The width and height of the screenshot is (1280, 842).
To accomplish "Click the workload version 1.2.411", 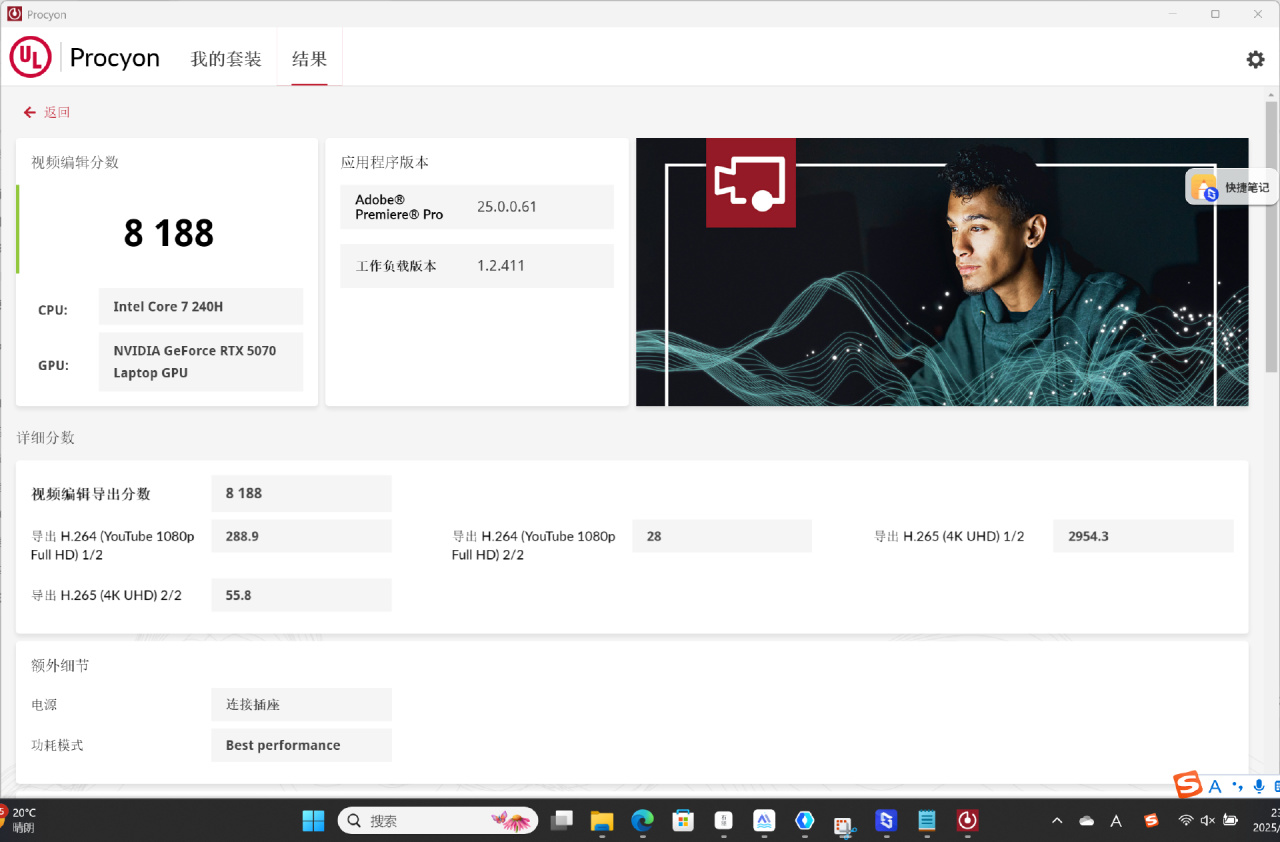I will click(x=501, y=266).
